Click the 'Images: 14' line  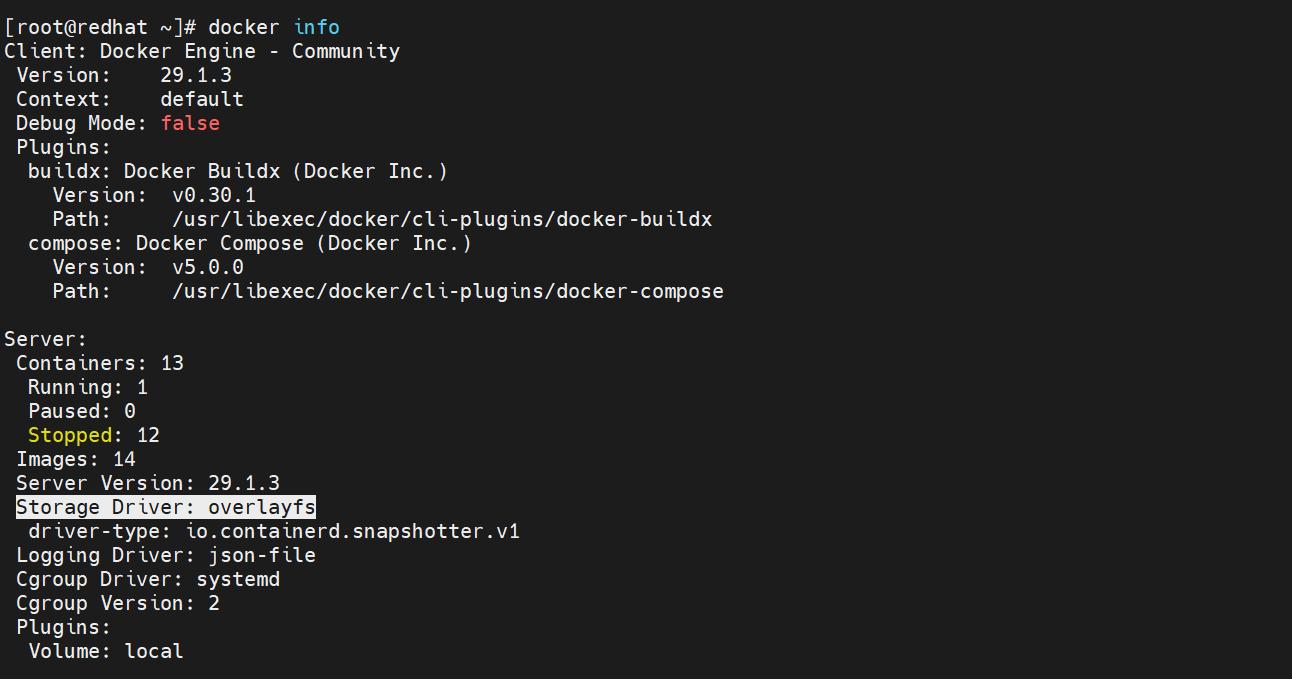pyautogui.click(x=75, y=459)
